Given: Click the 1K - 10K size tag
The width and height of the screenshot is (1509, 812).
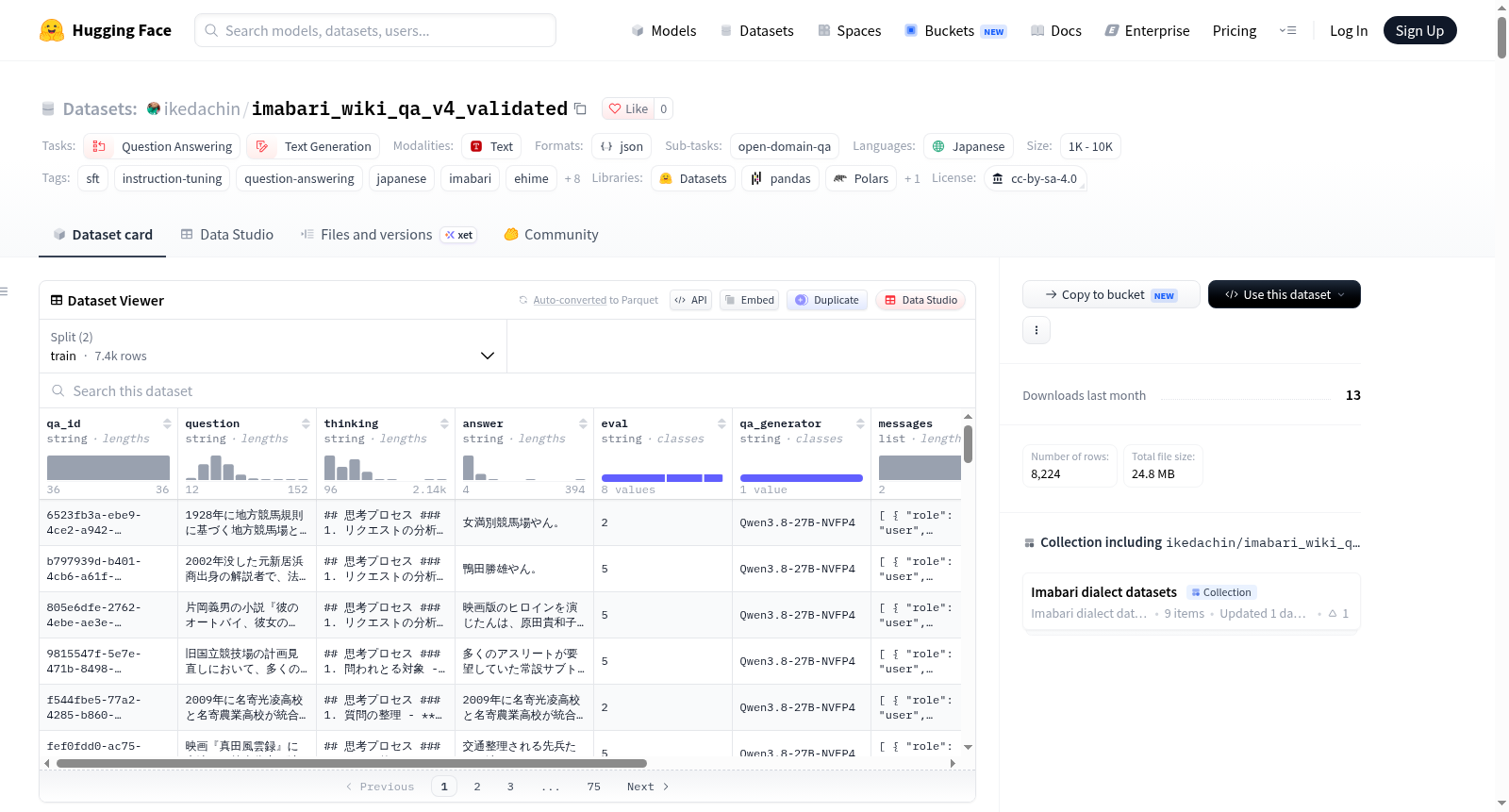Looking at the screenshot, I should 1090,146.
